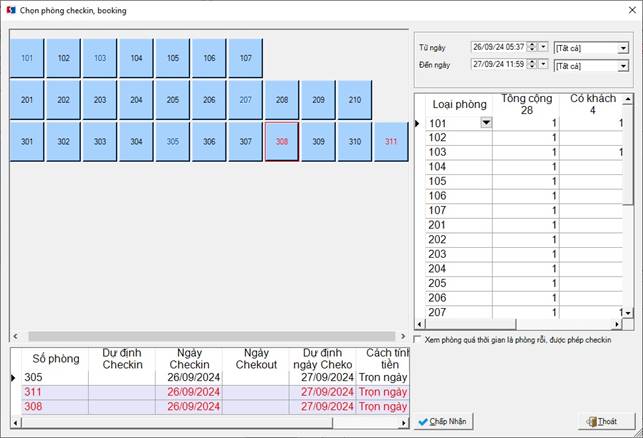
Task: Select room tile 107
Action: pos(246,58)
